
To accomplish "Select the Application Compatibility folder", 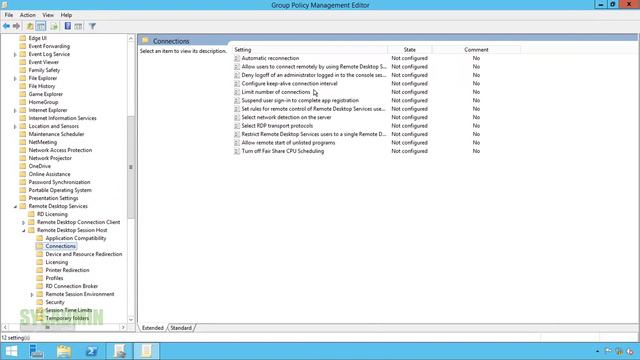I will (76, 238).
